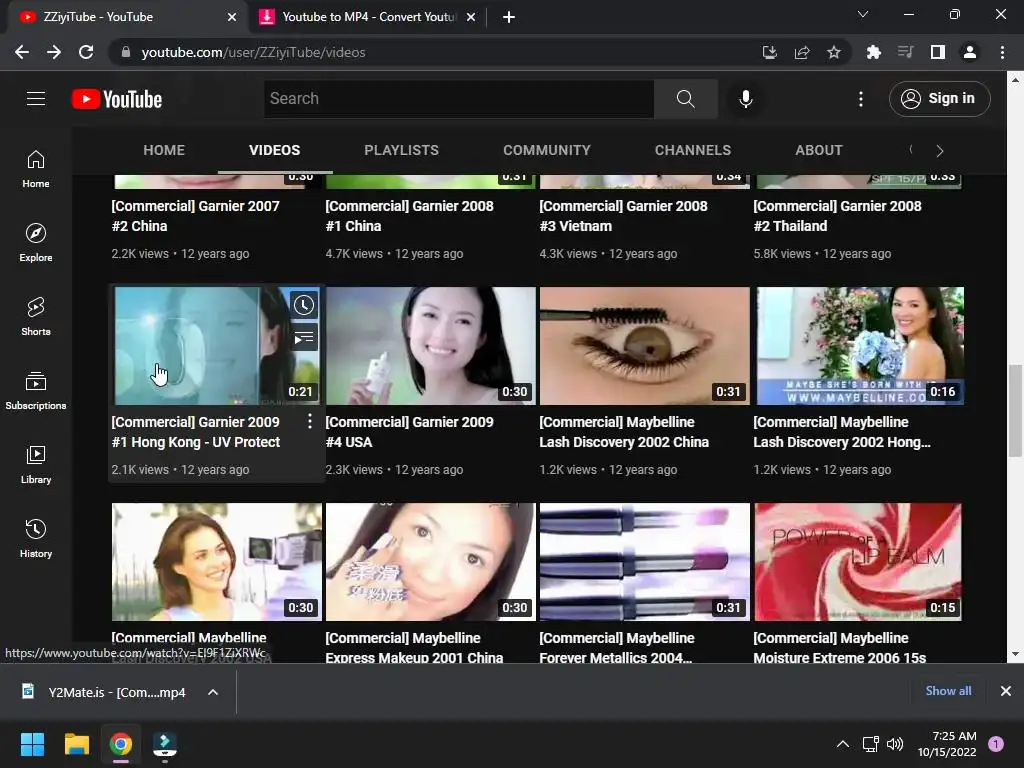Click the install app icon in address bar
Image resolution: width=1024 pixels, height=768 pixels.
pyautogui.click(x=770, y=52)
